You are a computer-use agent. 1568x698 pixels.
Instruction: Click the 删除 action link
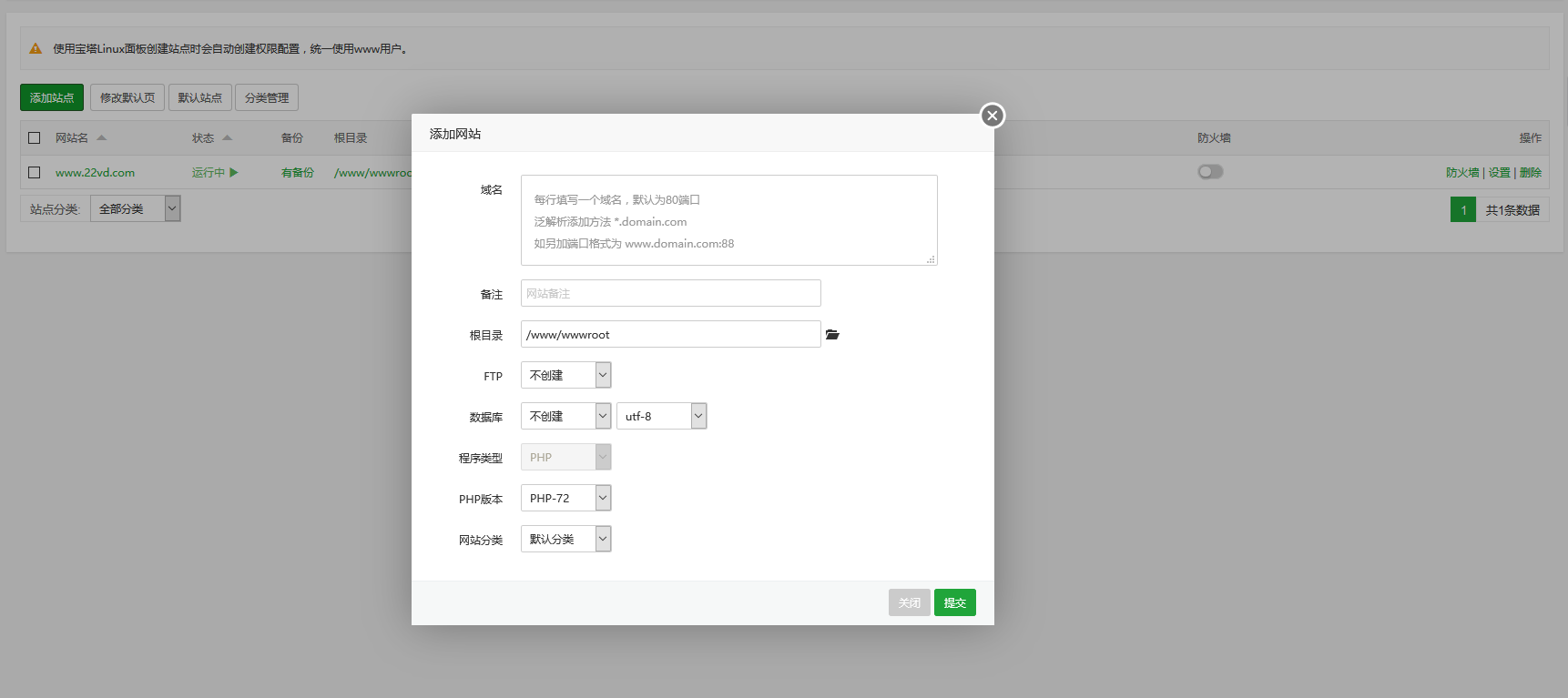(1531, 173)
